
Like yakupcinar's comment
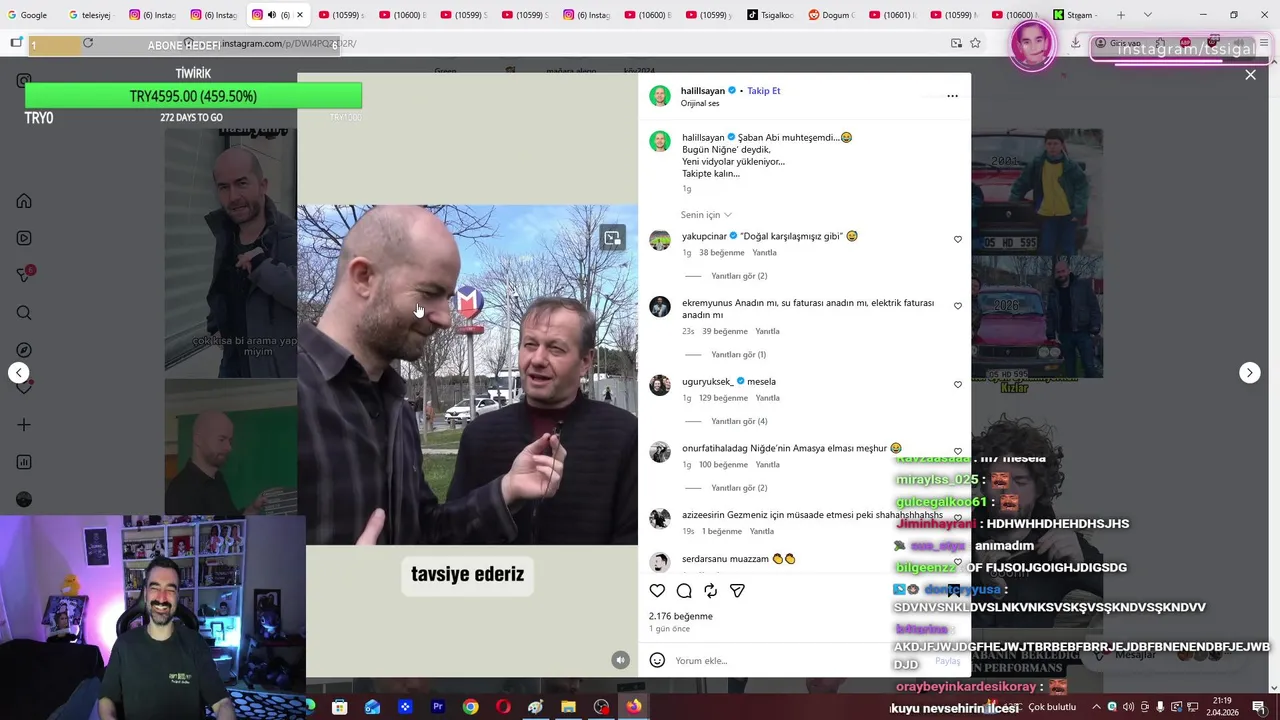pos(958,240)
